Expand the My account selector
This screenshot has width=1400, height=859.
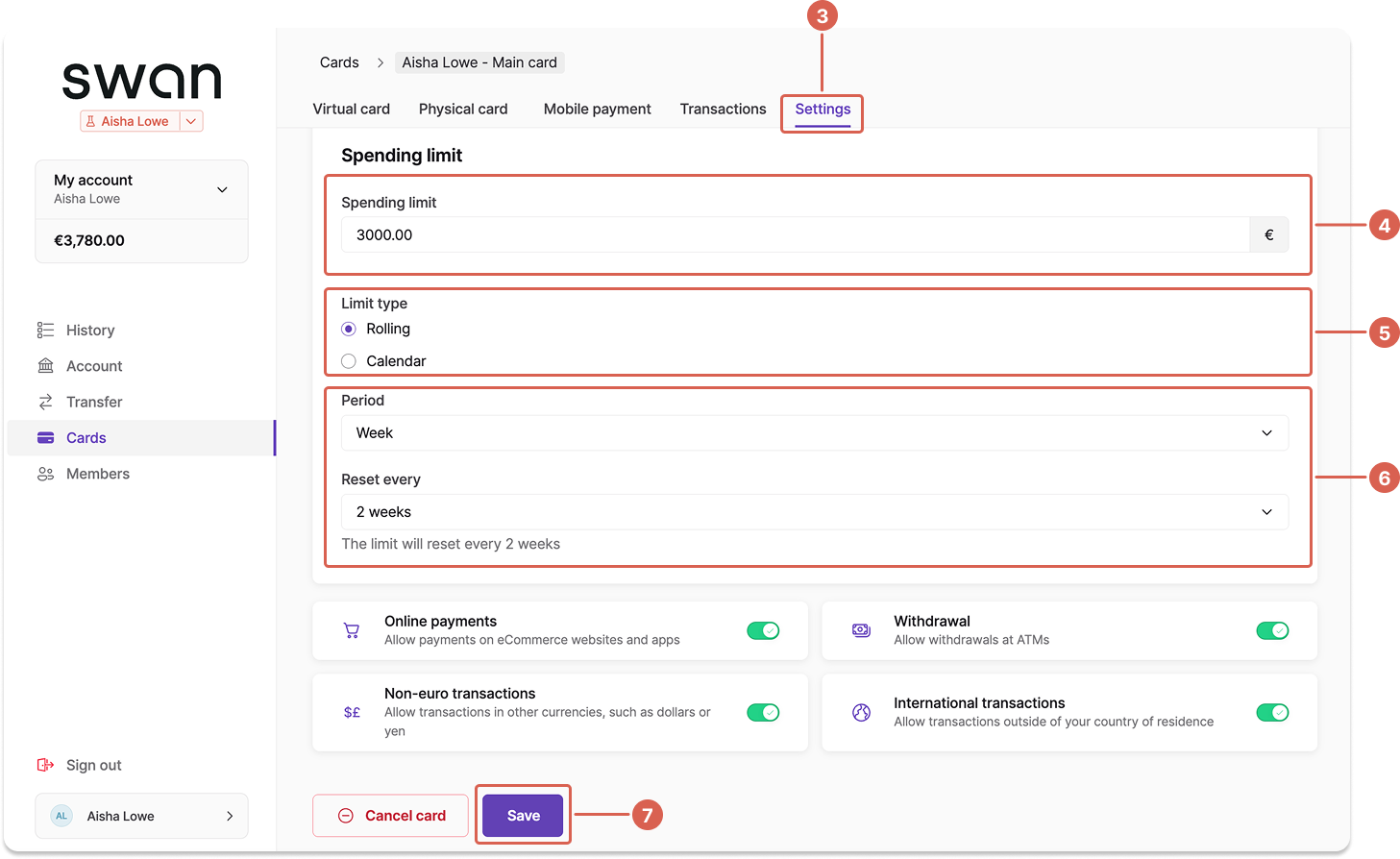point(141,189)
